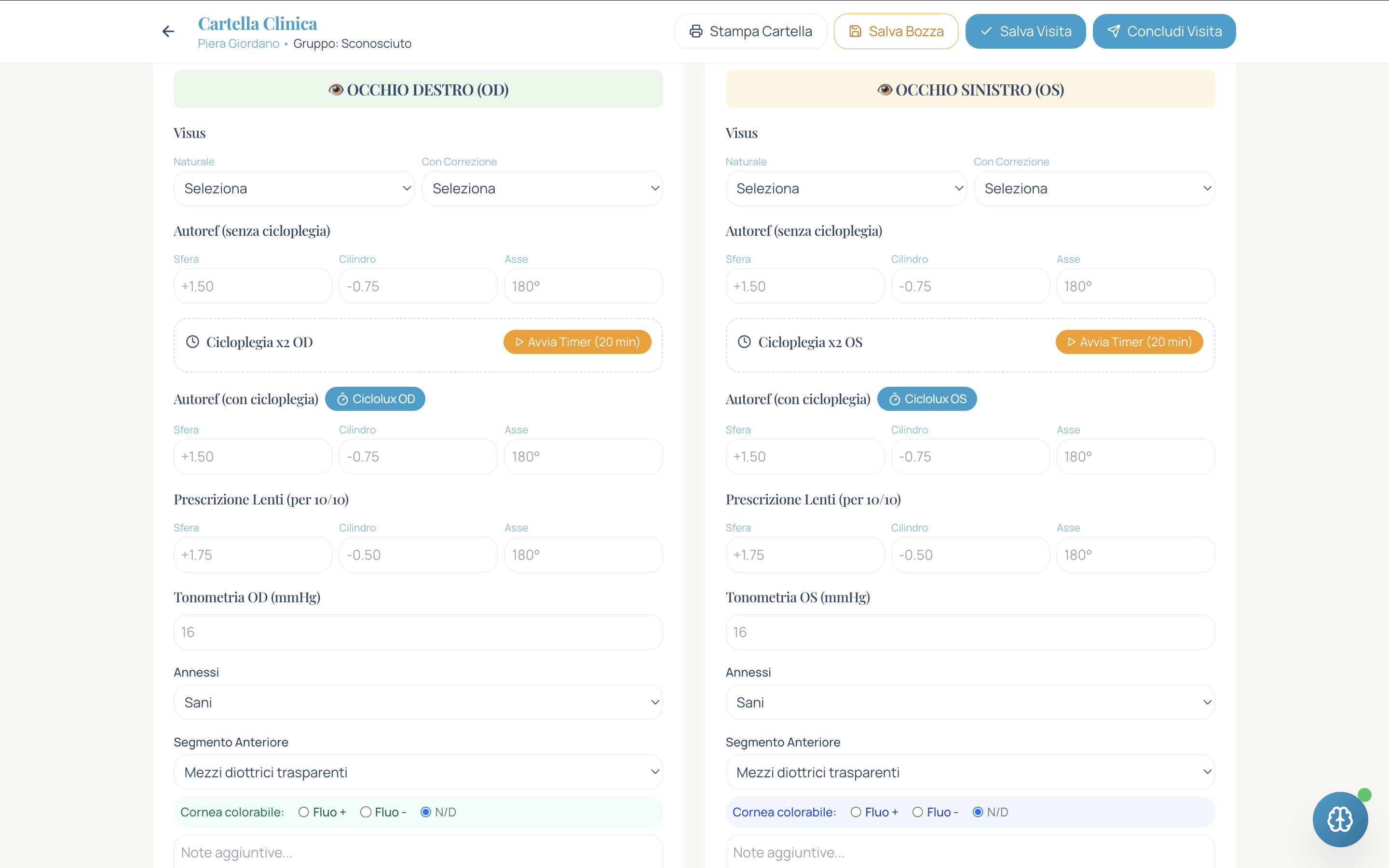Open OD Visus Con Correzione dropdown

click(542, 188)
